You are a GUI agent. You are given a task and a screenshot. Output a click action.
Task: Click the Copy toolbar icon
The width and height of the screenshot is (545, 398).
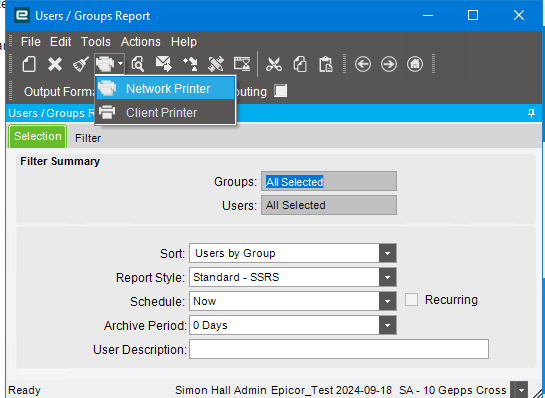(x=300, y=64)
